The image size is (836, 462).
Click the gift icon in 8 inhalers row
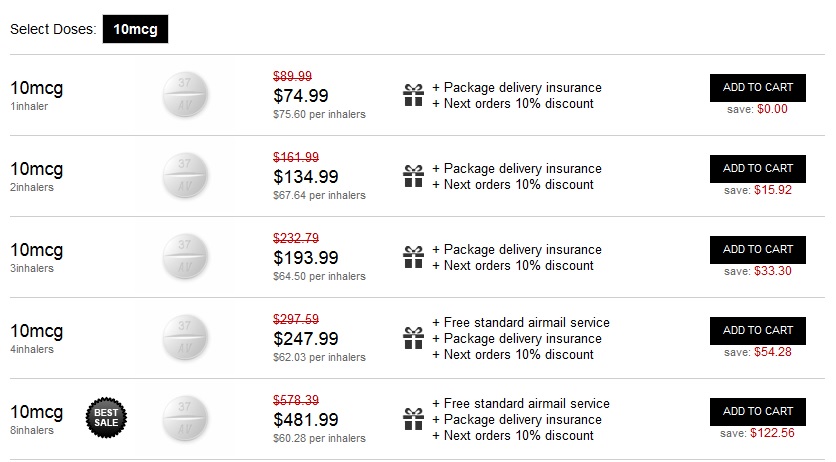coord(413,419)
